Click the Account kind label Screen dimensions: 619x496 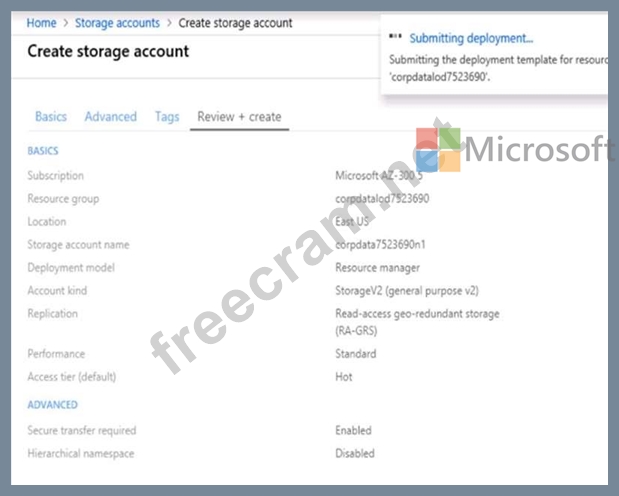click(x=57, y=291)
